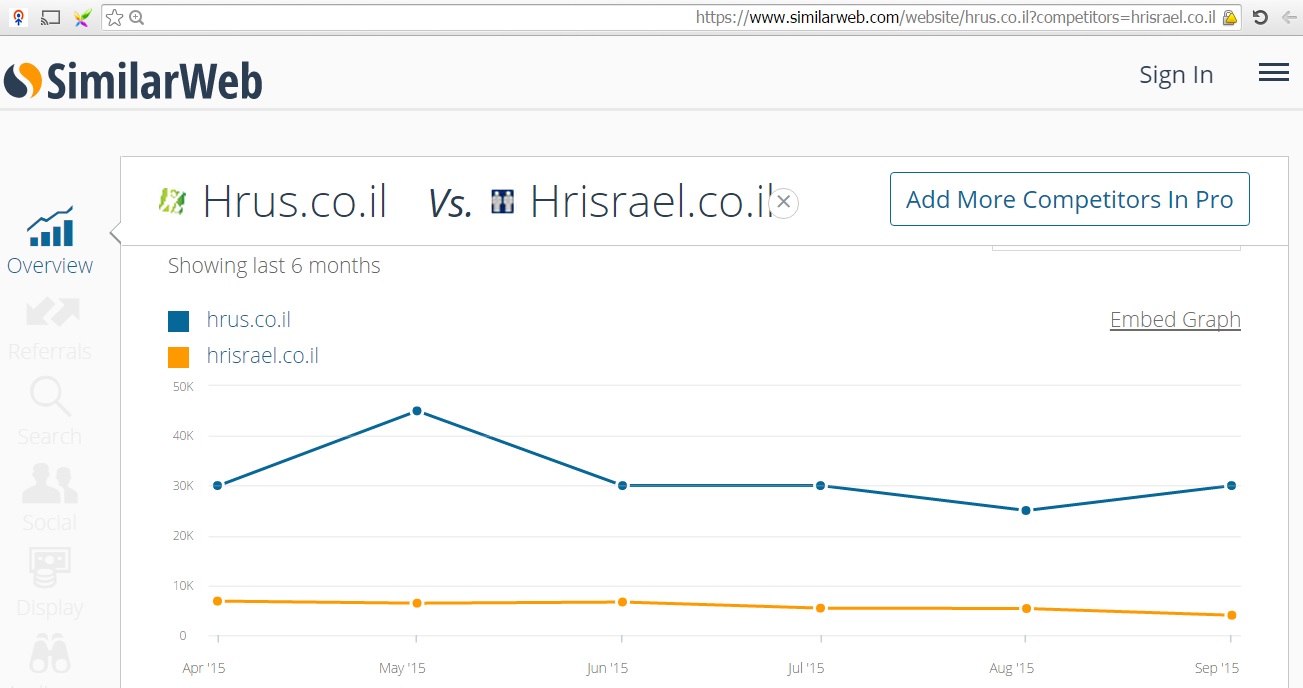The image size is (1303, 688).
Task: Click the zoom magnifier icon in address bar
Action: coord(137,17)
